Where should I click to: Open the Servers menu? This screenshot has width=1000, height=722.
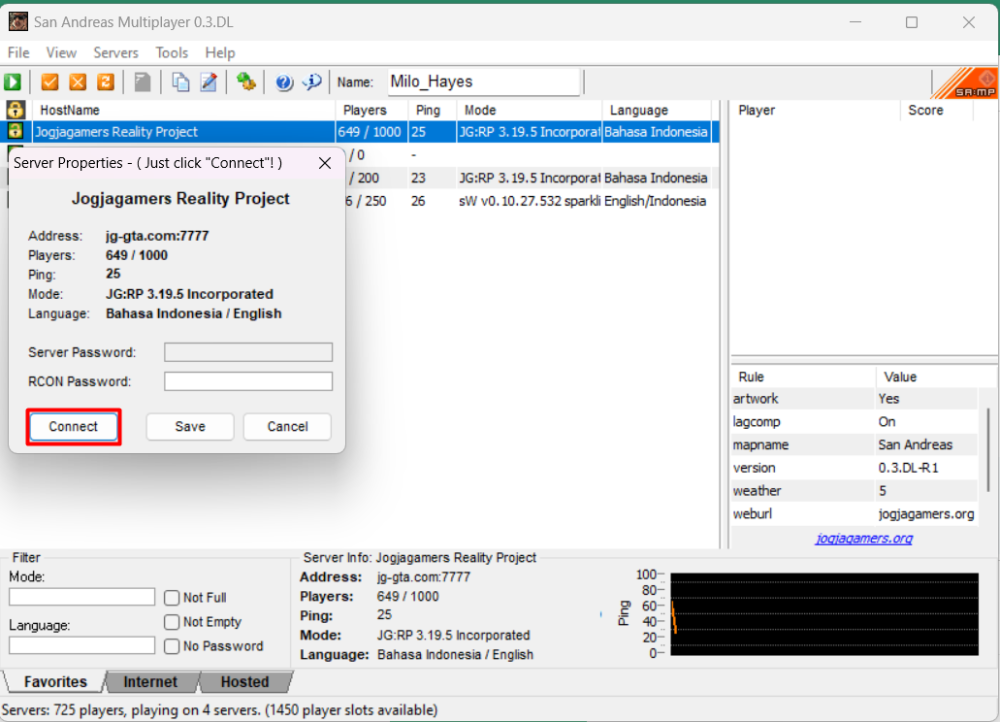[x=115, y=52]
